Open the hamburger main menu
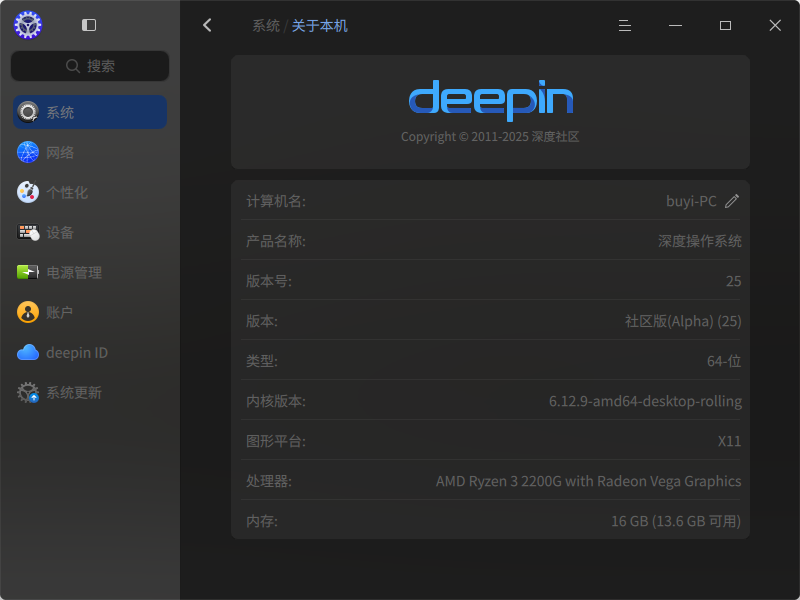 tap(625, 26)
